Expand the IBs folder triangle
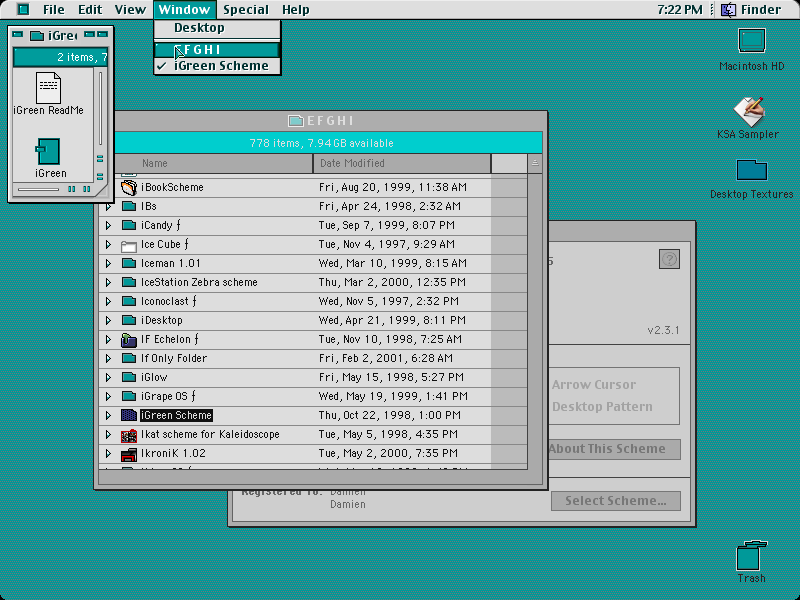The height and width of the screenshot is (600, 800). click(x=108, y=206)
